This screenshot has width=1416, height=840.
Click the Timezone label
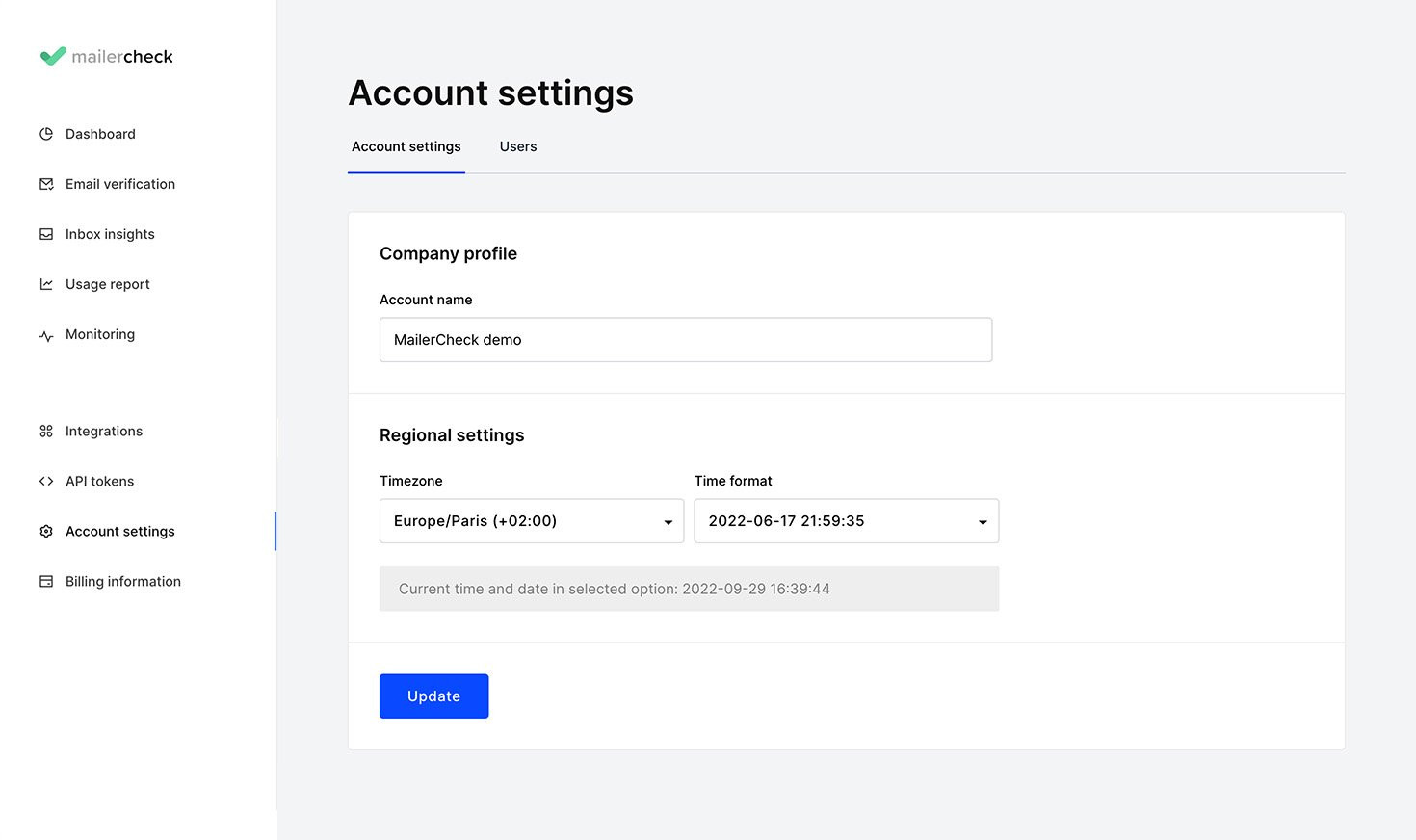pyautogui.click(x=411, y=481)
